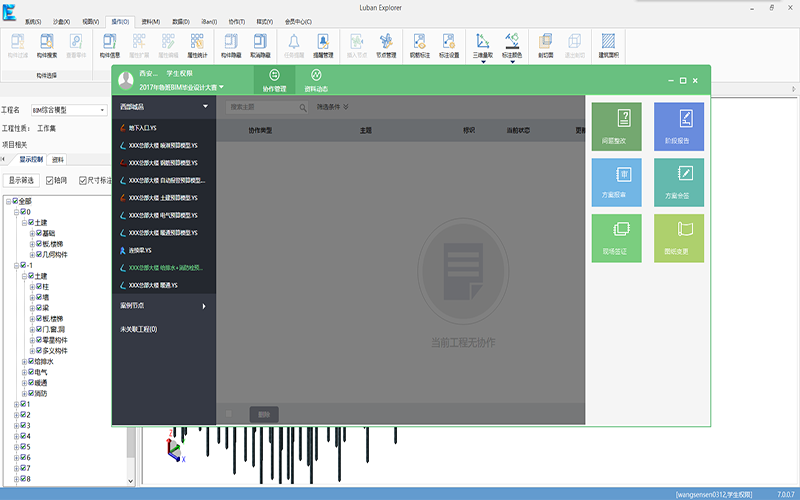Image resolution: width=800 pixels, height=500 pixels.
Task: Uncheck the 全部 tree checkbox
Action: (x=15, y=201)
